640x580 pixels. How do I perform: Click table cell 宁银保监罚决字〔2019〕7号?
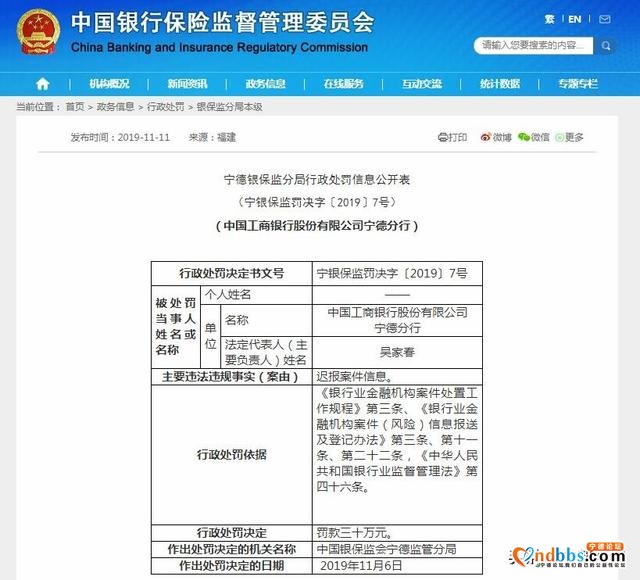pyautogui.click(x=392, y=273)
